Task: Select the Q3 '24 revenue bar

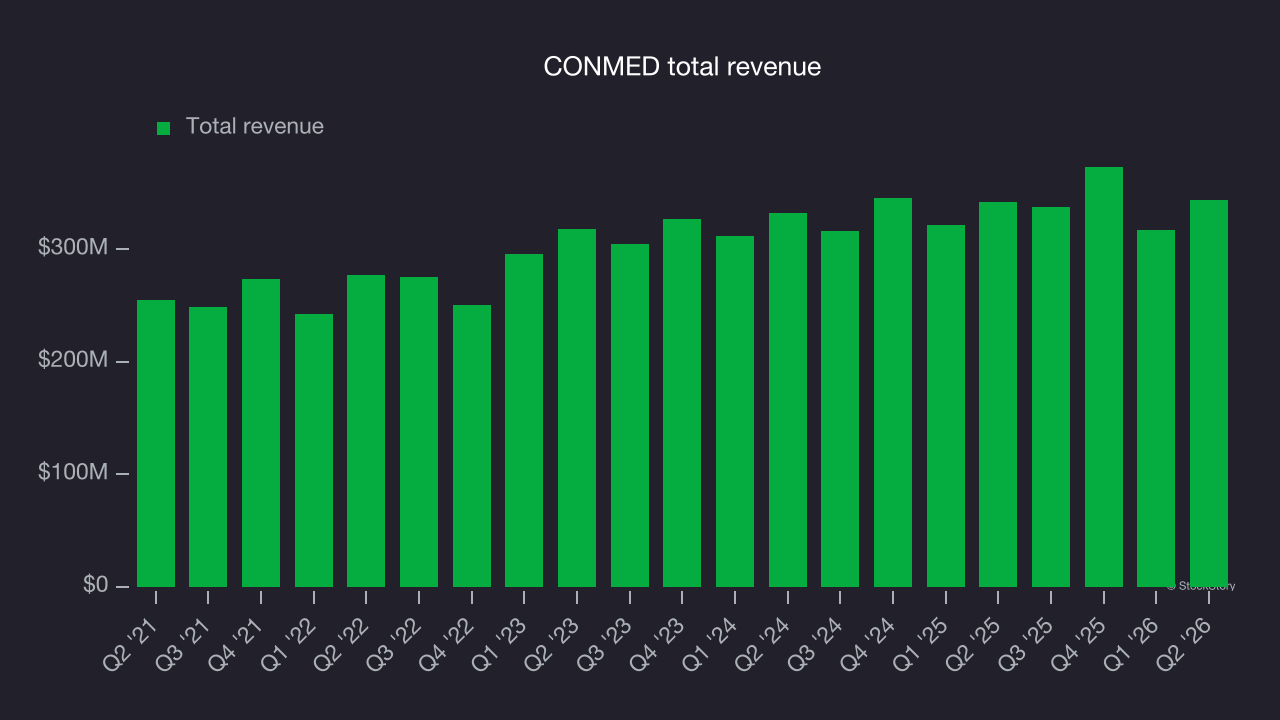Action: click(x=840, y=409)
